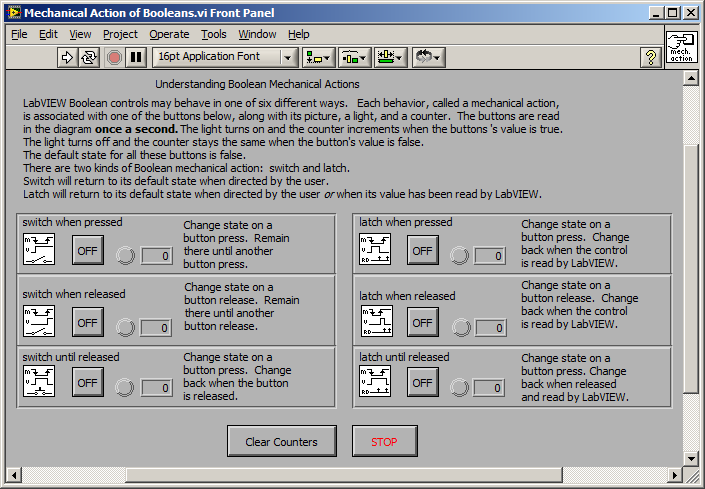Click the latch until released counter field
Viewport: 705px width, 489px height.
[x=489, y=387]
